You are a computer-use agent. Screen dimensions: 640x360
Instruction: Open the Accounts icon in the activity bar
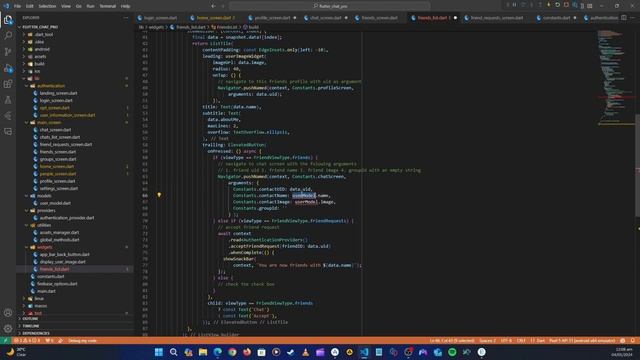(8, 313)
